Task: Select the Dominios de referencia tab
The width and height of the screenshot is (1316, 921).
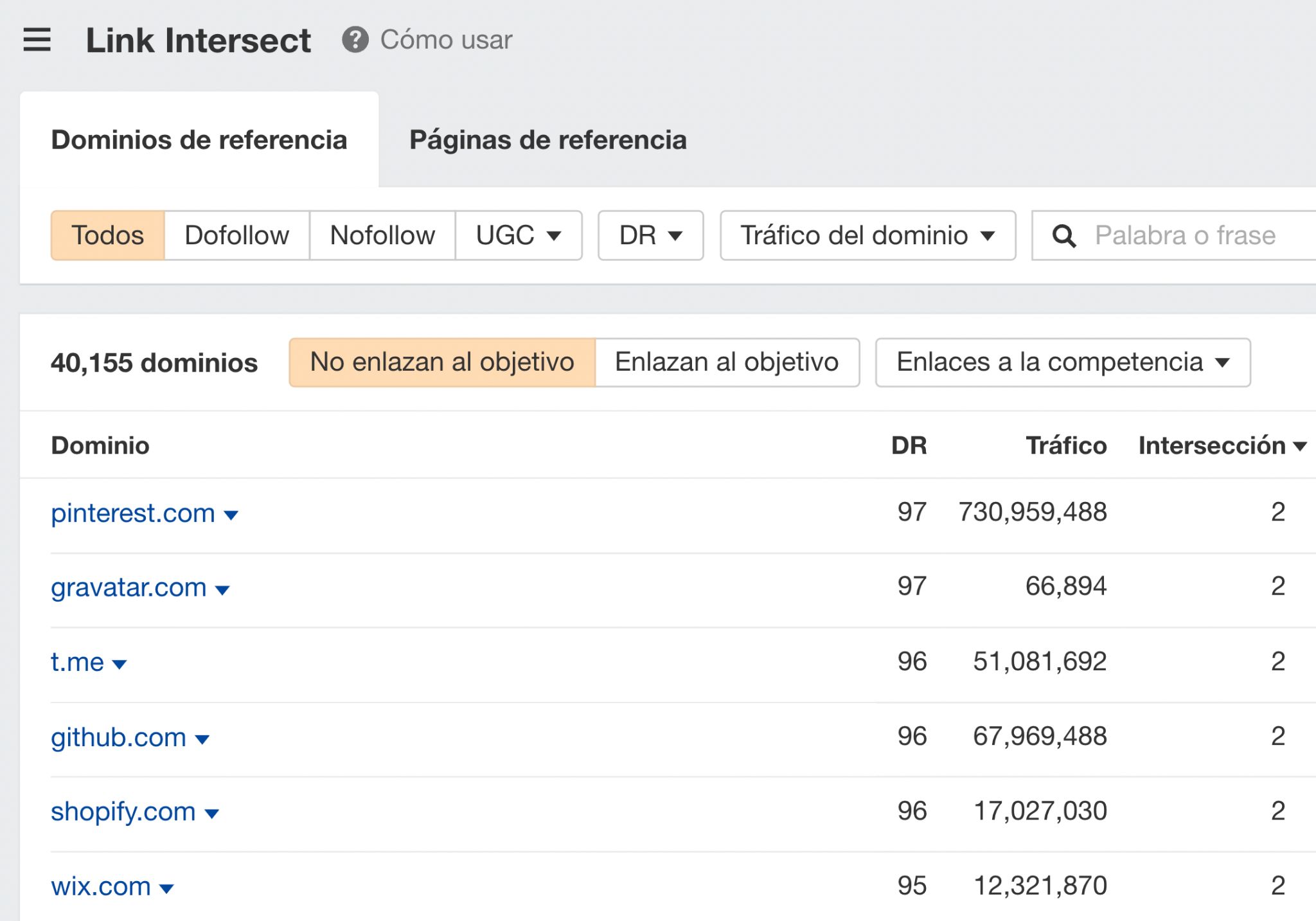Action: [200, 140]
